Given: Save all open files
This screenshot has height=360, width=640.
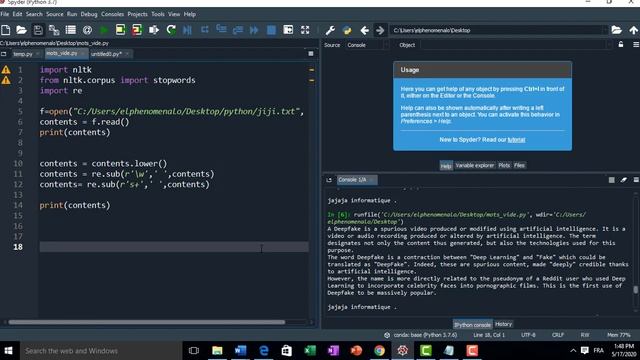Looking at the screenshot, I should [54, 30].
